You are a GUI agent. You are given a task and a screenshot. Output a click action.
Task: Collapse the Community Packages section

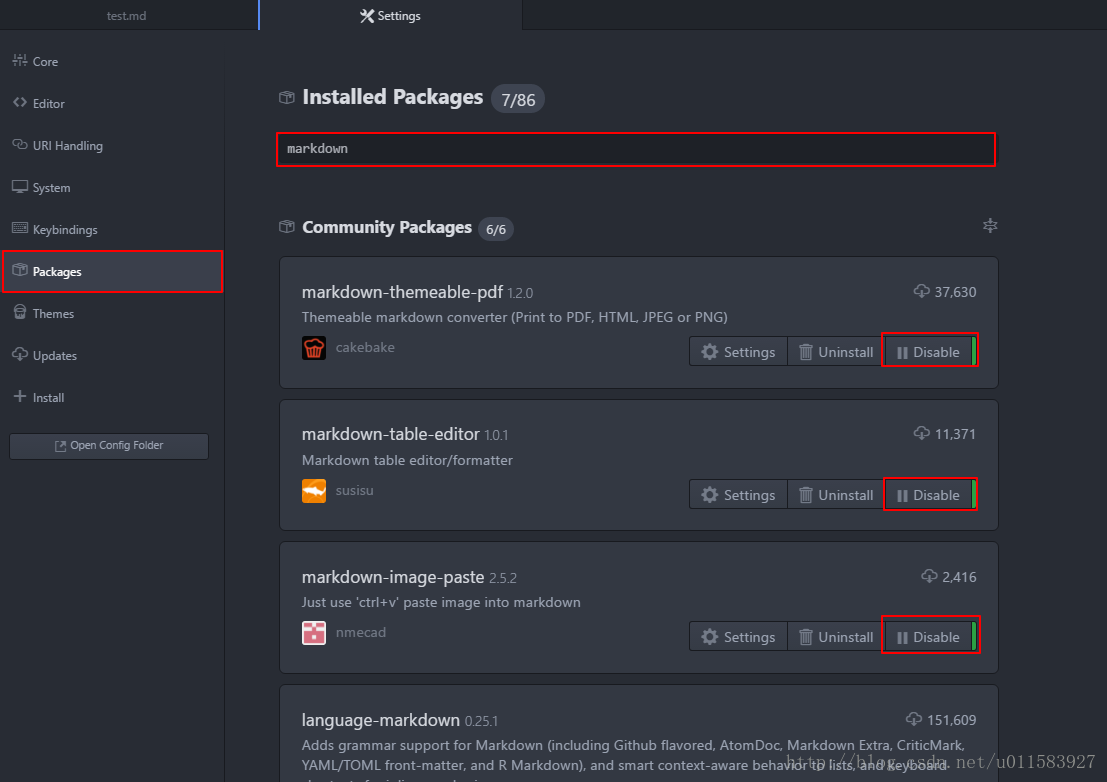click(991, 226)
